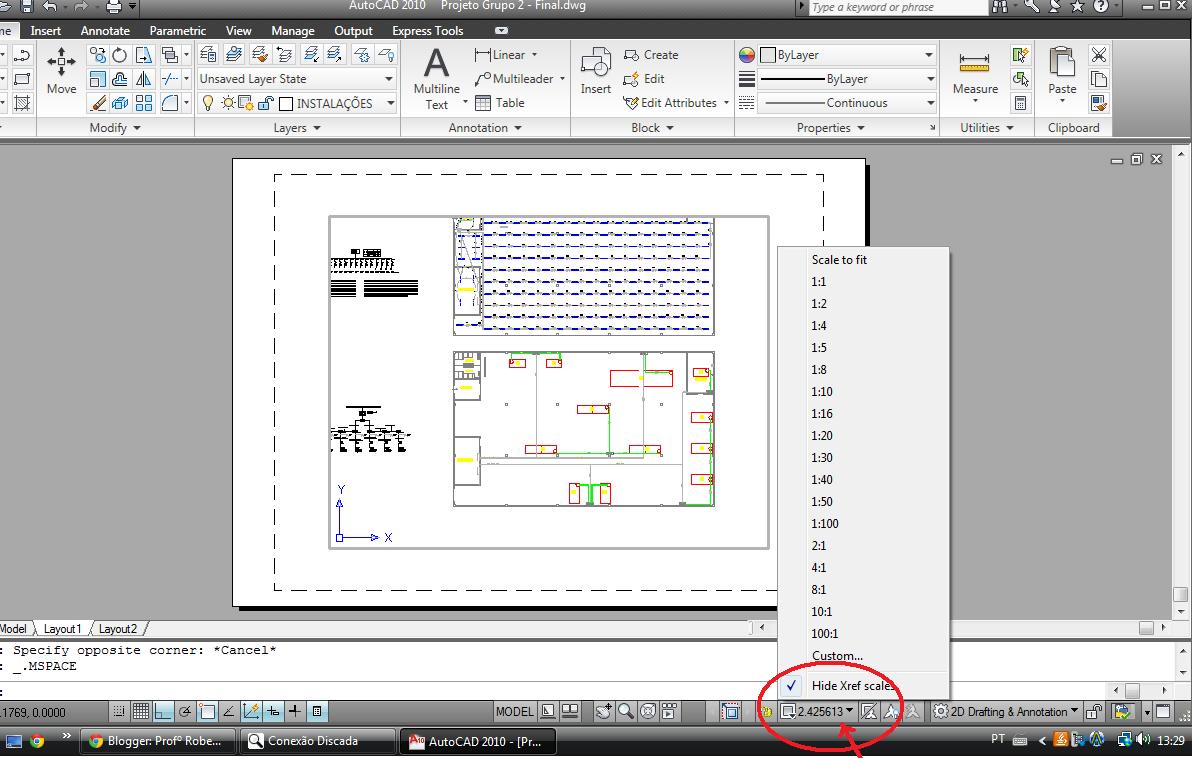
Task: Open viewport scale 2.425613 dropdown
Action: pyautogui.click(x=820, y=712)
